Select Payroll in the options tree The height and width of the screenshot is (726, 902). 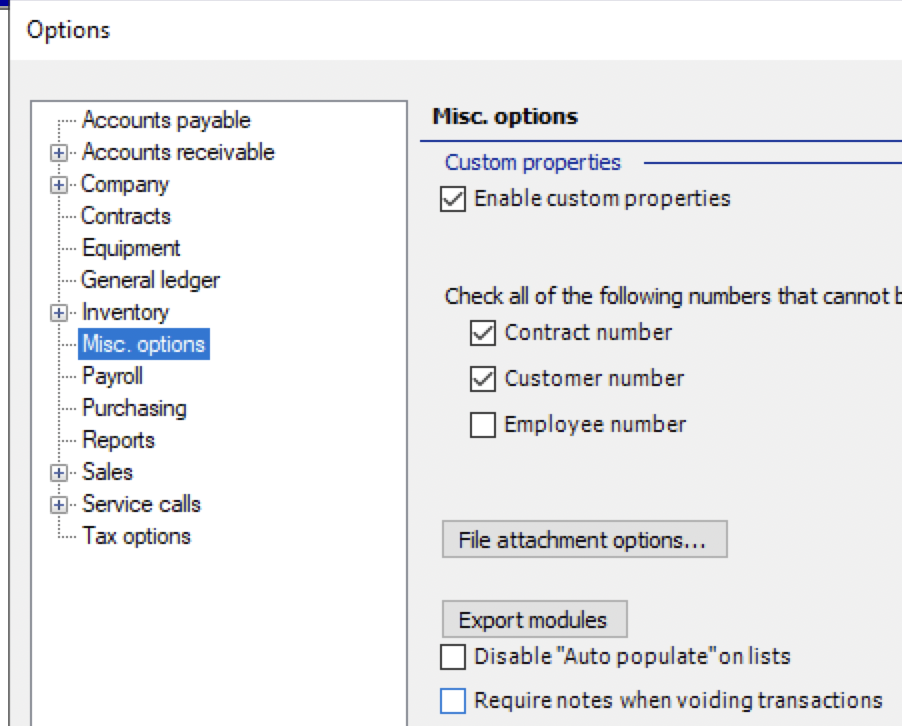coord(112,376)
